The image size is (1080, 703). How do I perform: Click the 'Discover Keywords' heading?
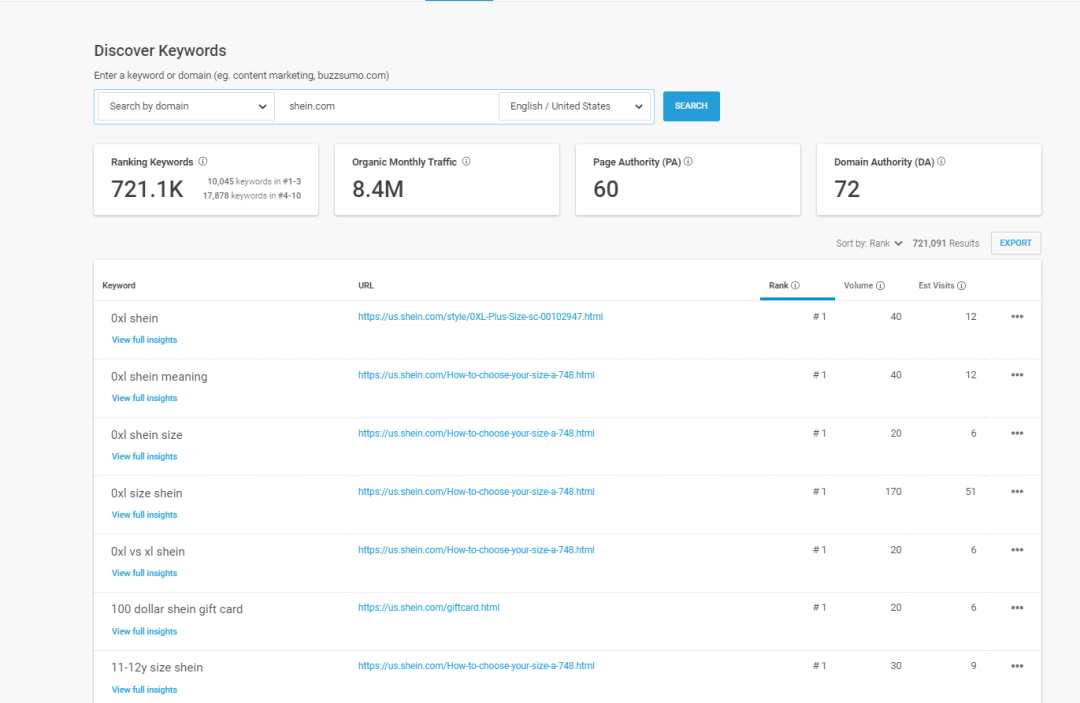point(160,51)
